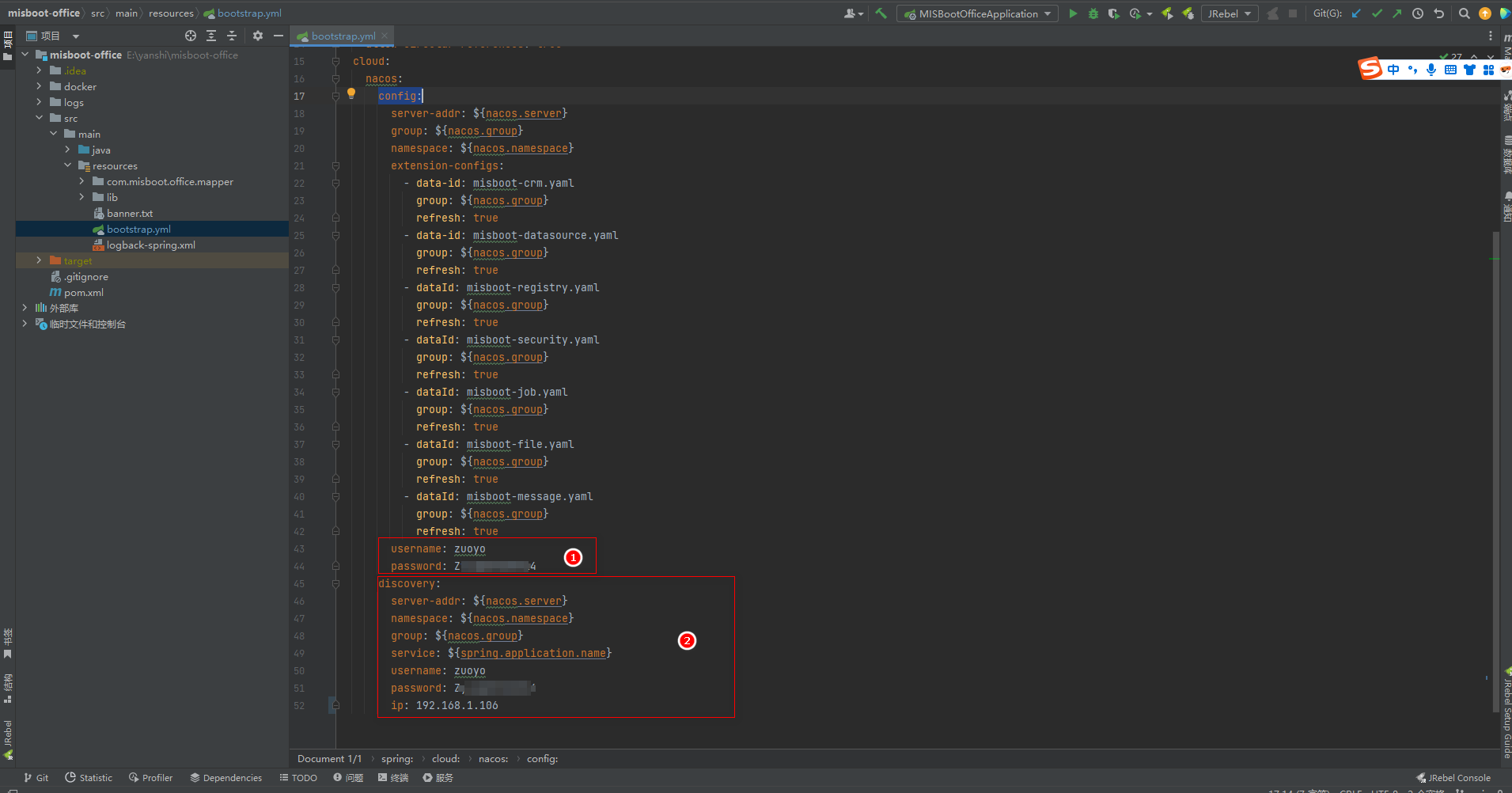The image size is (1512, 793).
Task: Collapse all in the Project tree toolbar
Action: (232, 36)
